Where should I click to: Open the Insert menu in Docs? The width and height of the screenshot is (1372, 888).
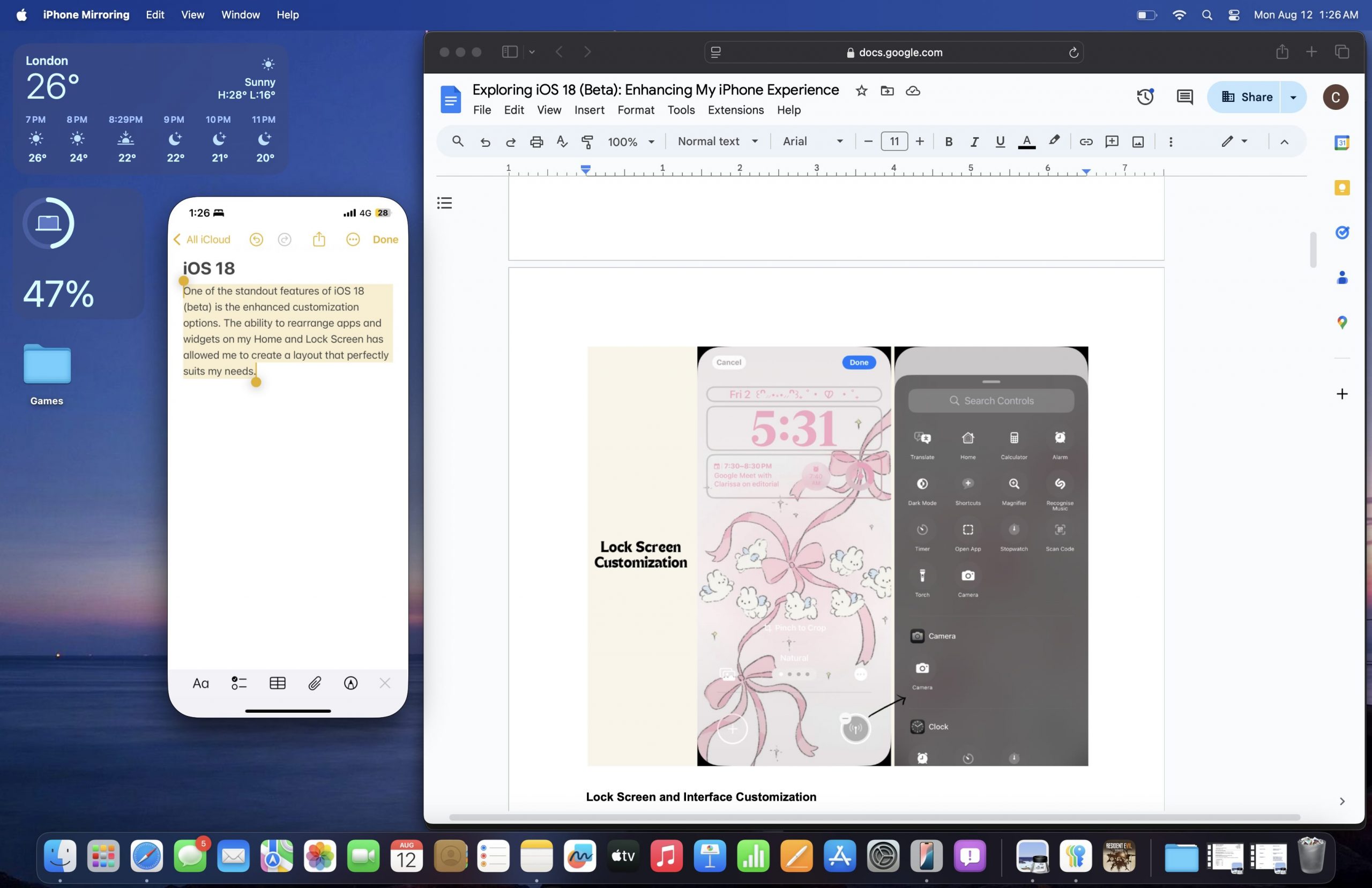pos(589,110)
